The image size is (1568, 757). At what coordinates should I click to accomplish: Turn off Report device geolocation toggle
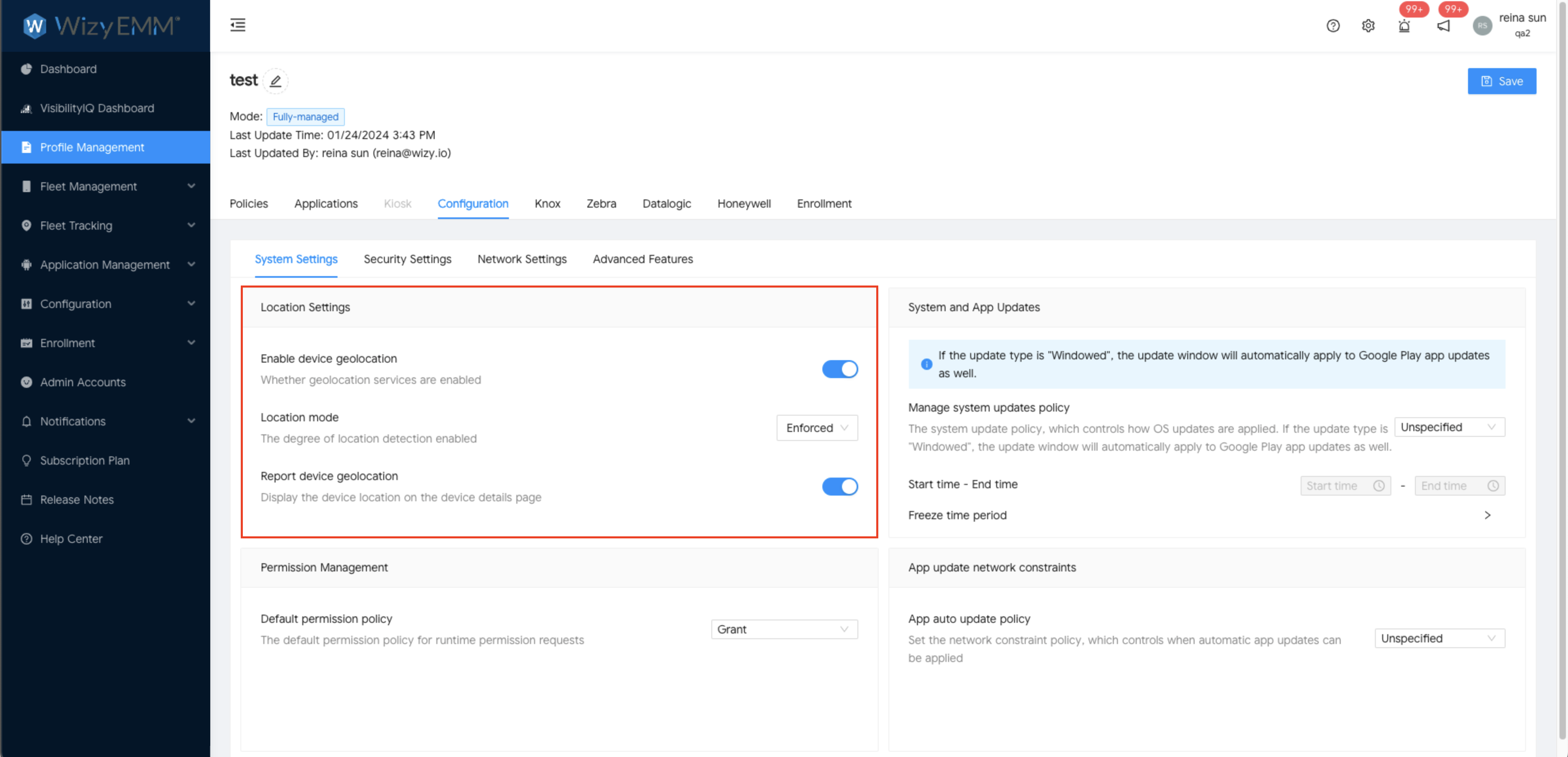click(840, 486)
